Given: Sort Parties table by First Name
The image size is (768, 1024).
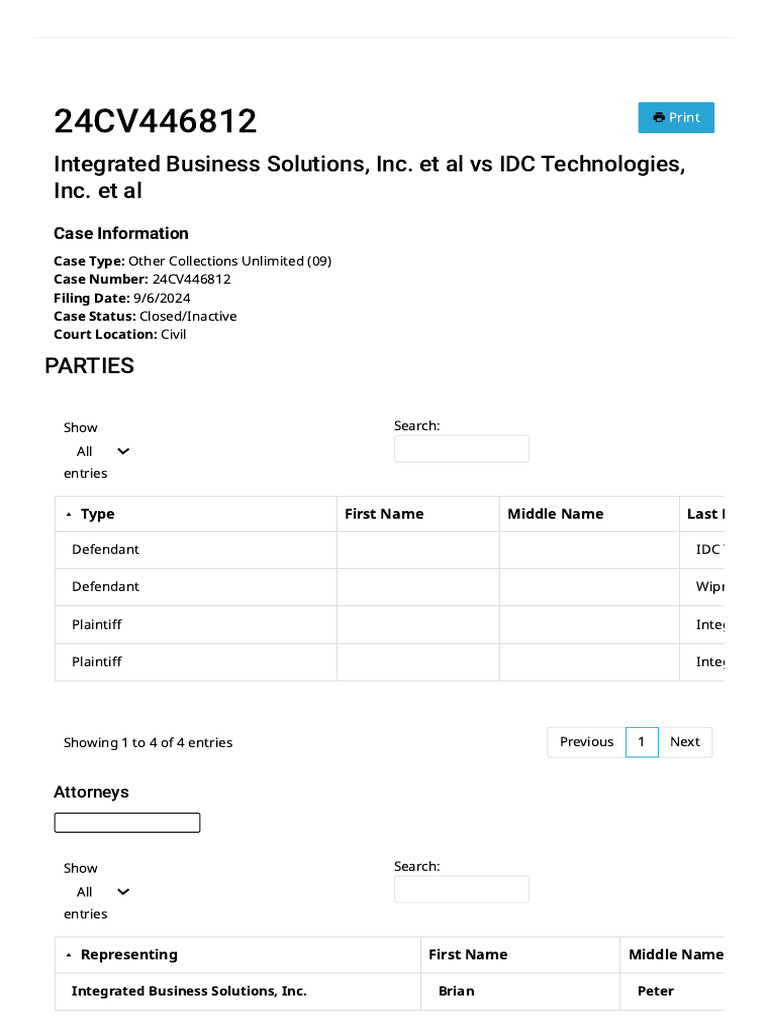Looking at the screenshot, I should 384,514.
